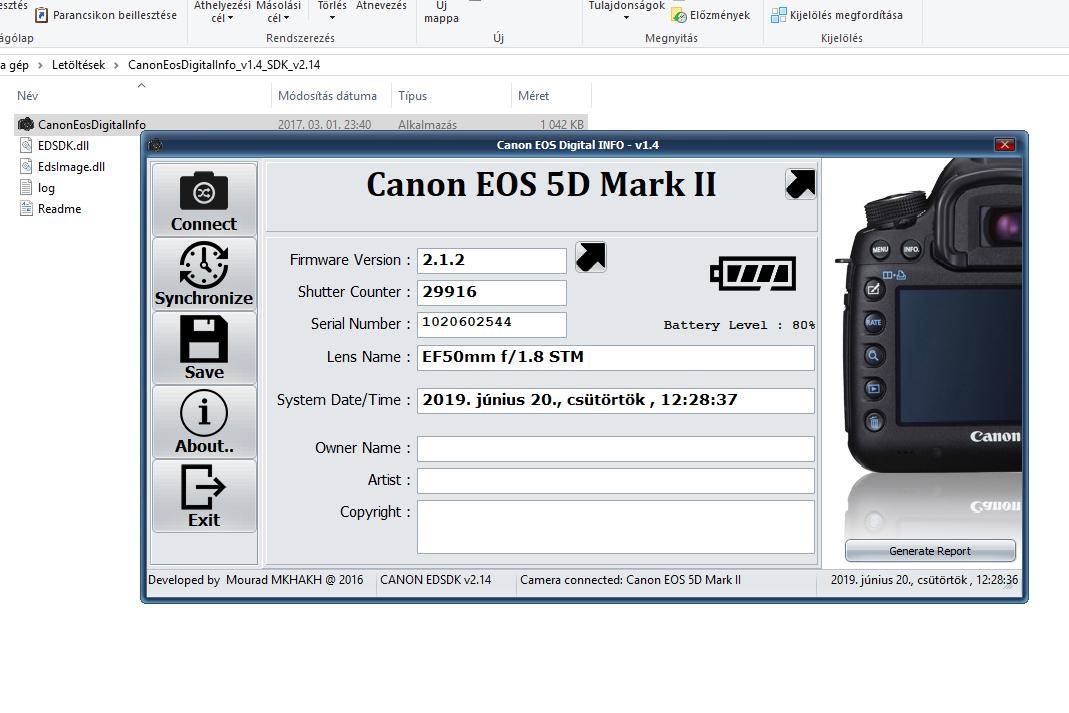This screenshot has width=1069, height=713.
Task: Click inside the Copyright text box
Action: [615, 526]
